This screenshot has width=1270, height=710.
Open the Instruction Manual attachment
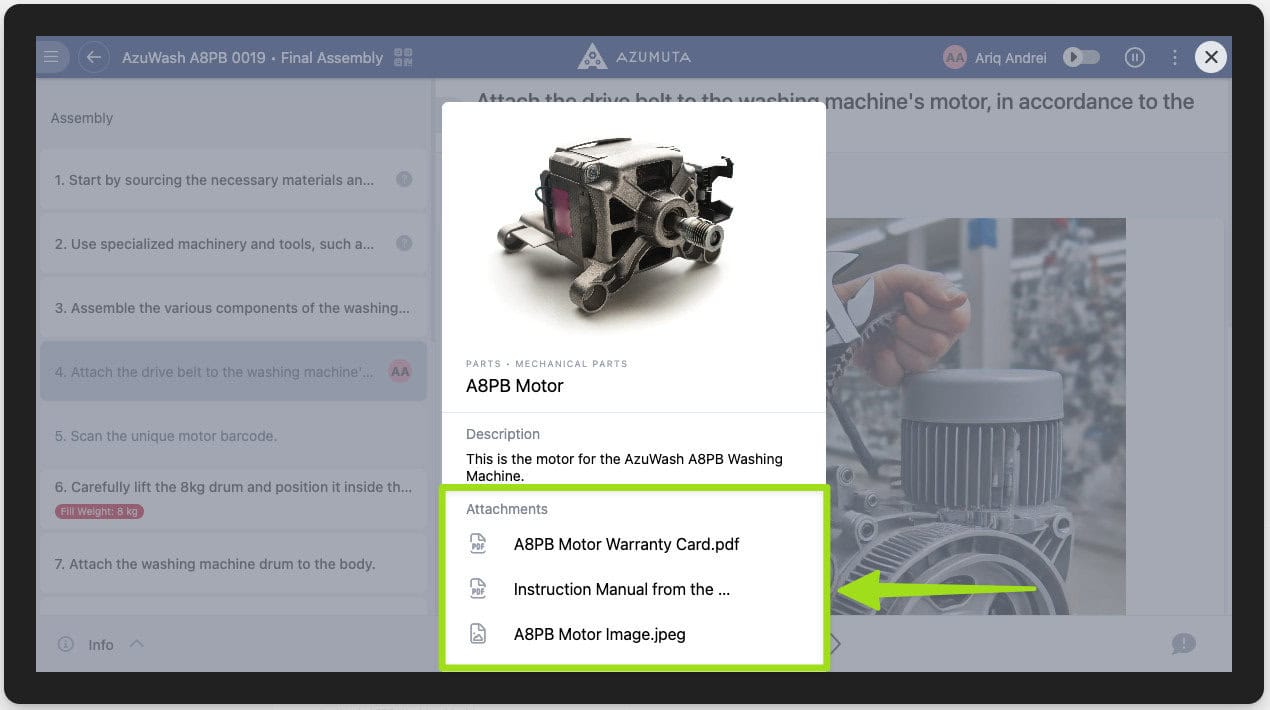point(621,589)
